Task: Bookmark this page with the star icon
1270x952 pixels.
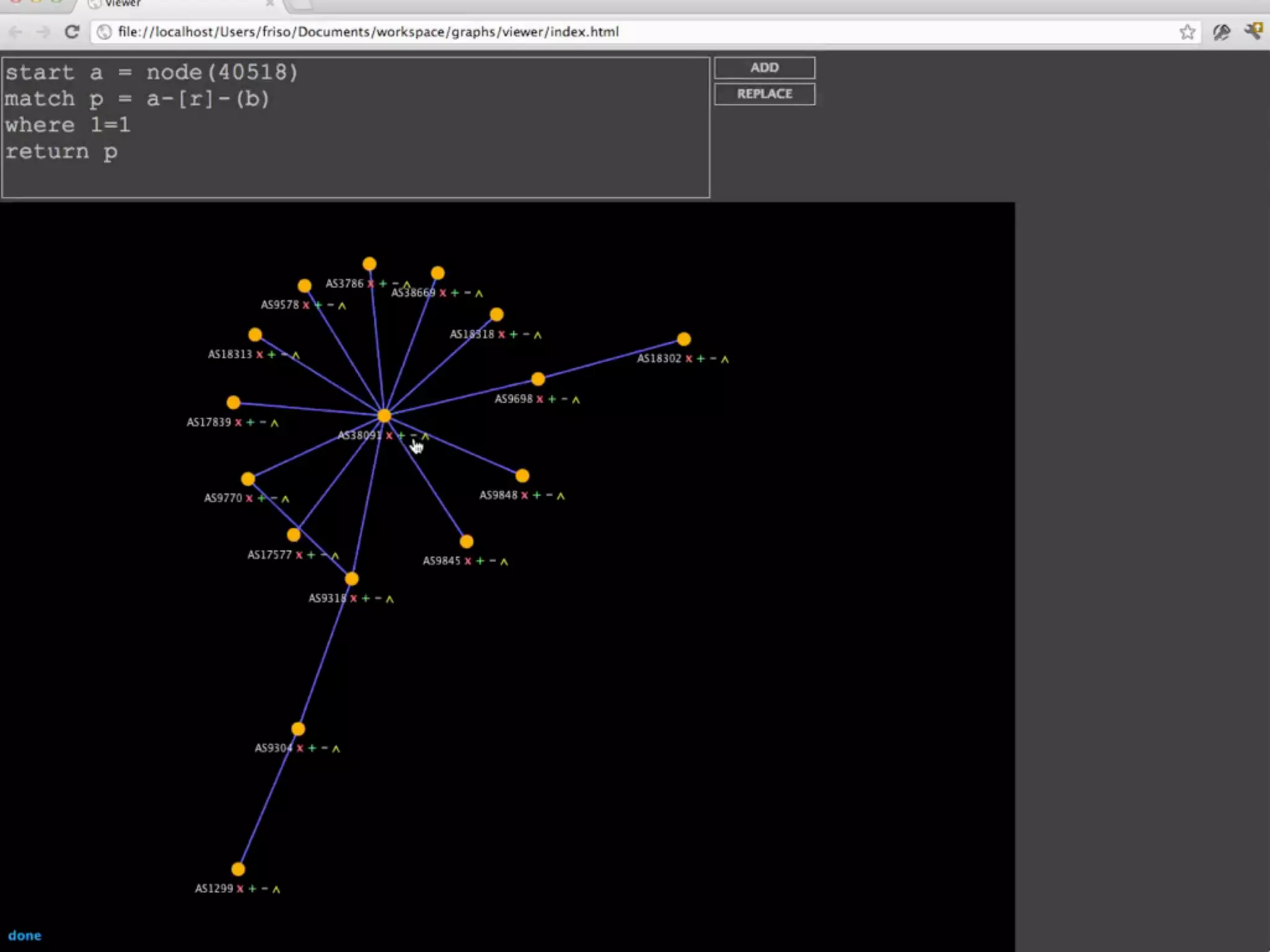Action: click(x=1187, y=32)
